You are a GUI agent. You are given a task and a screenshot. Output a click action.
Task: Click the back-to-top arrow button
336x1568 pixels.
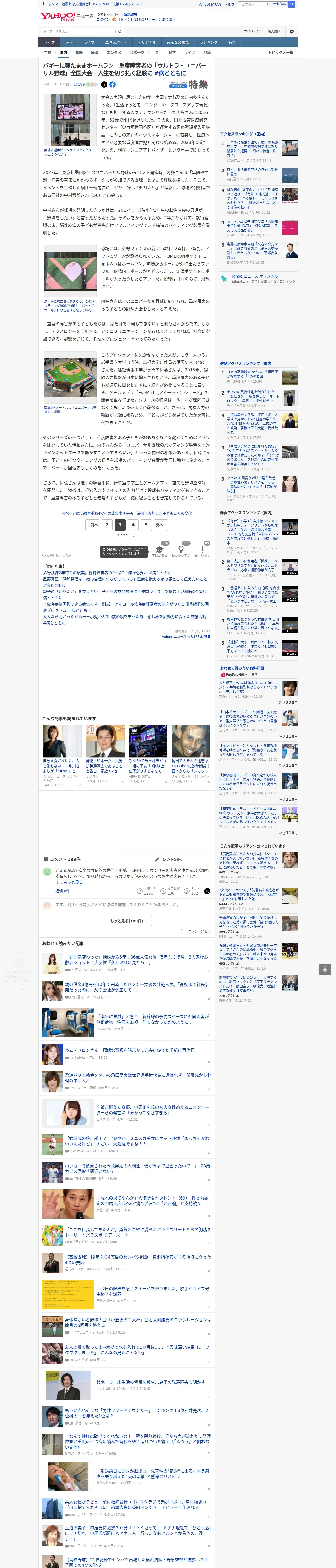point(325,969)
